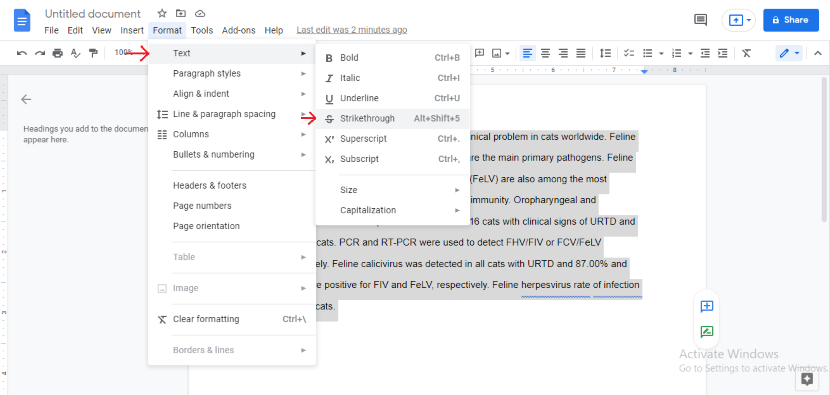Open the Explore button at bottom right
This screenshot has width=830, height=395.
tap(807, 379)
